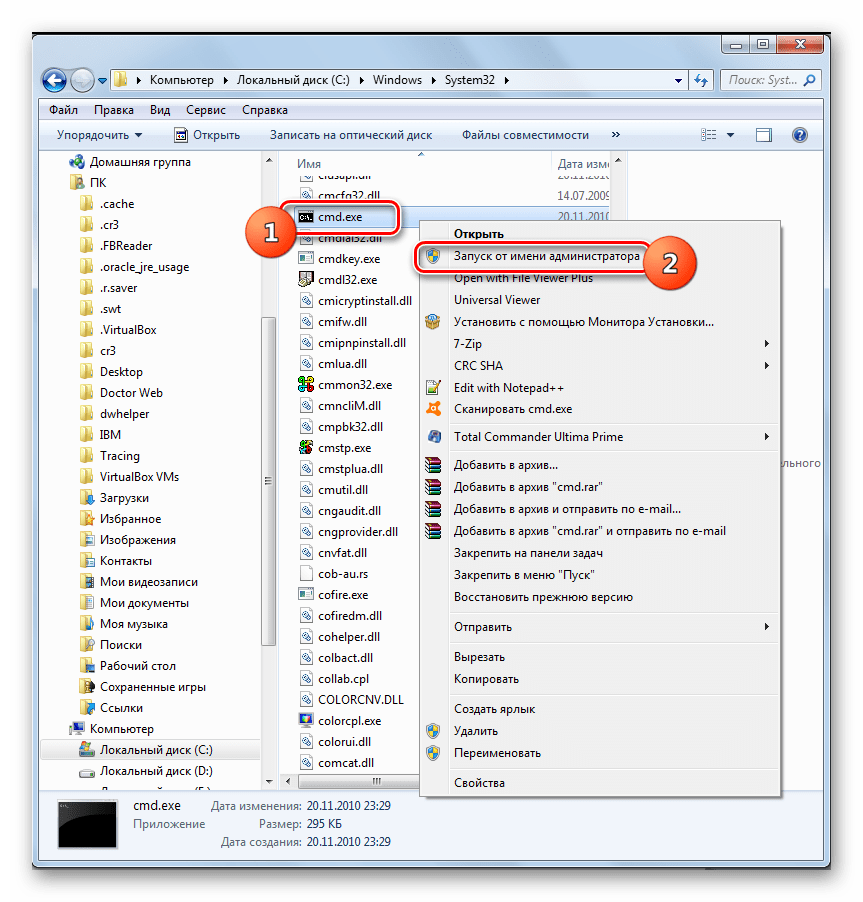Select Локальный диск (D:) in navigation tree
This screenshot has height=902, width=863.
[155, 771]
